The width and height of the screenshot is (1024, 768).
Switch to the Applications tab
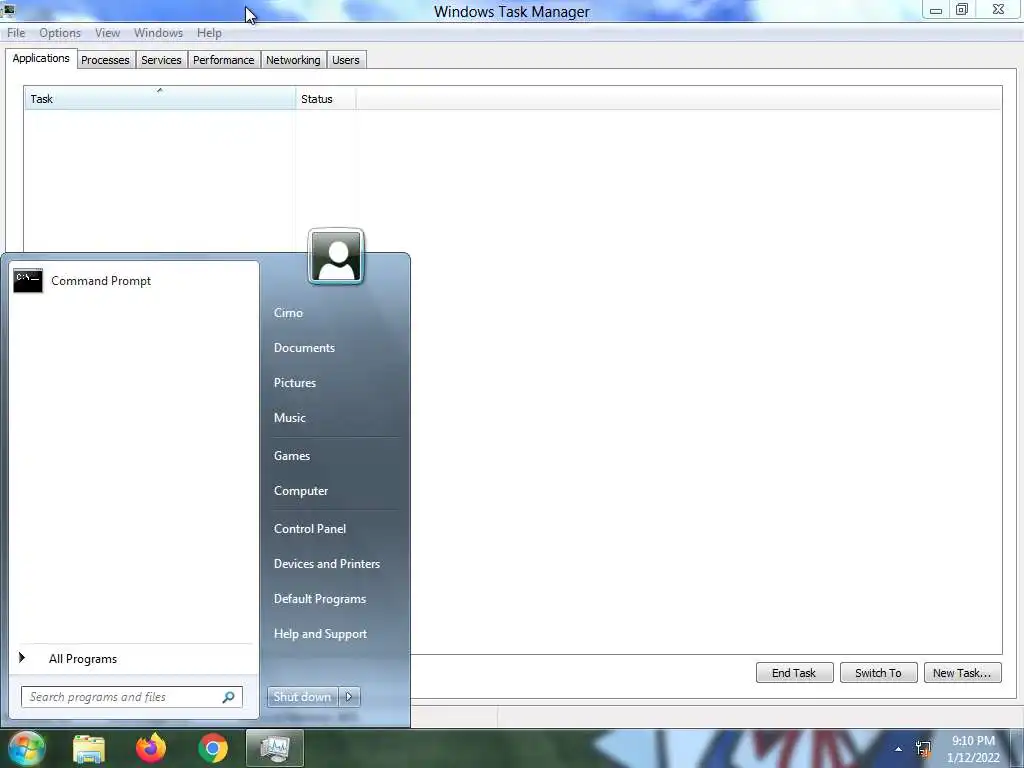pos(41,58)
